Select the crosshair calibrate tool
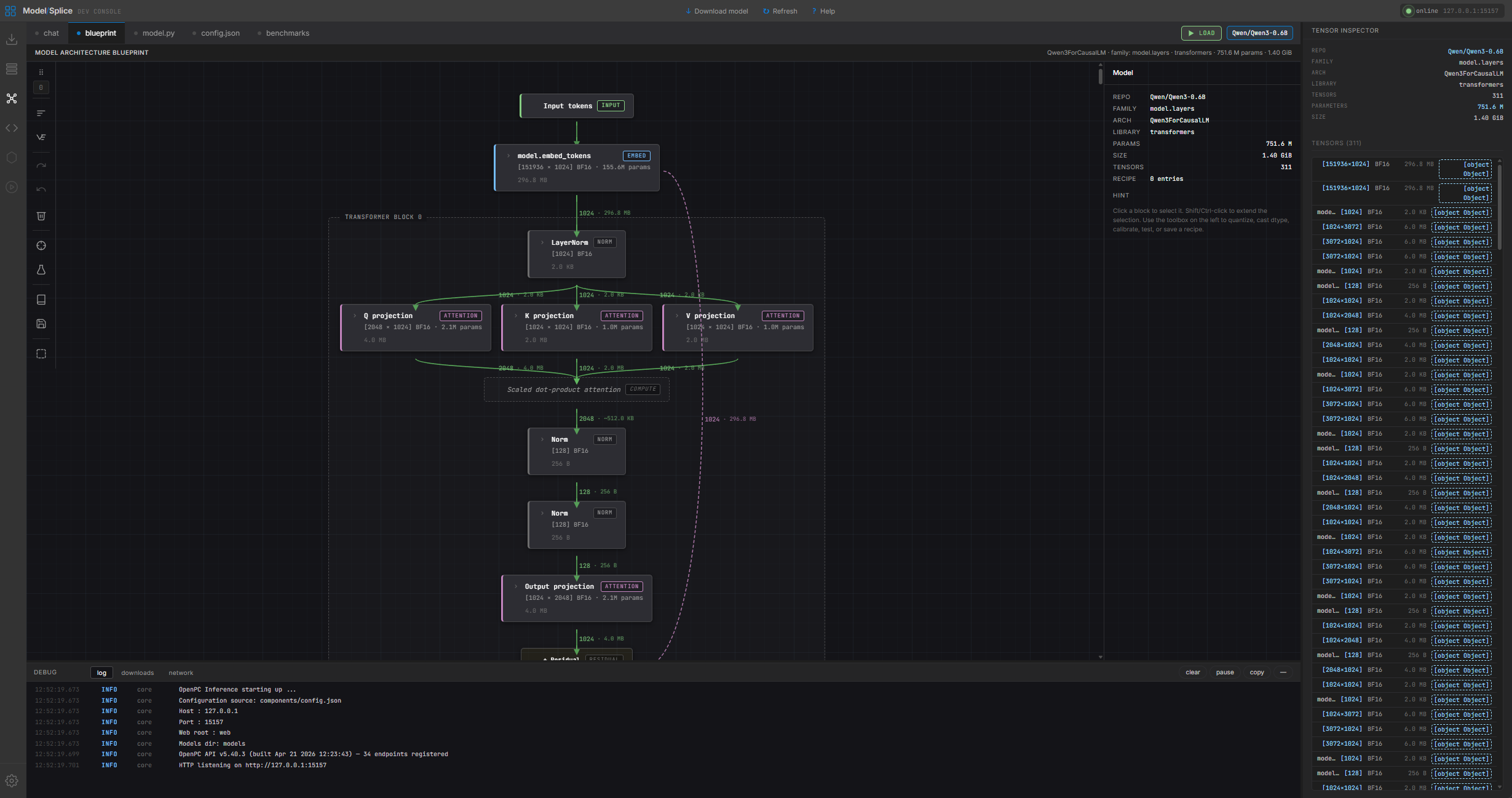Viewport: 1512px width, 798px height. click(x=41, y=245)
